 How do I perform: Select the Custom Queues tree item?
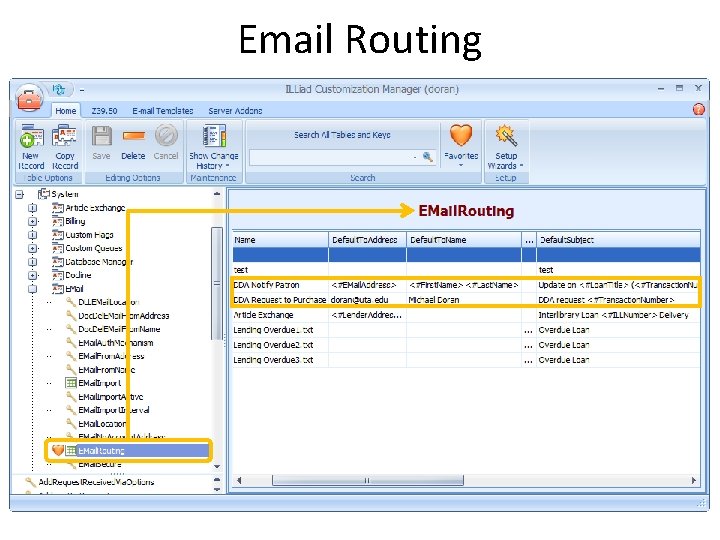94,248
